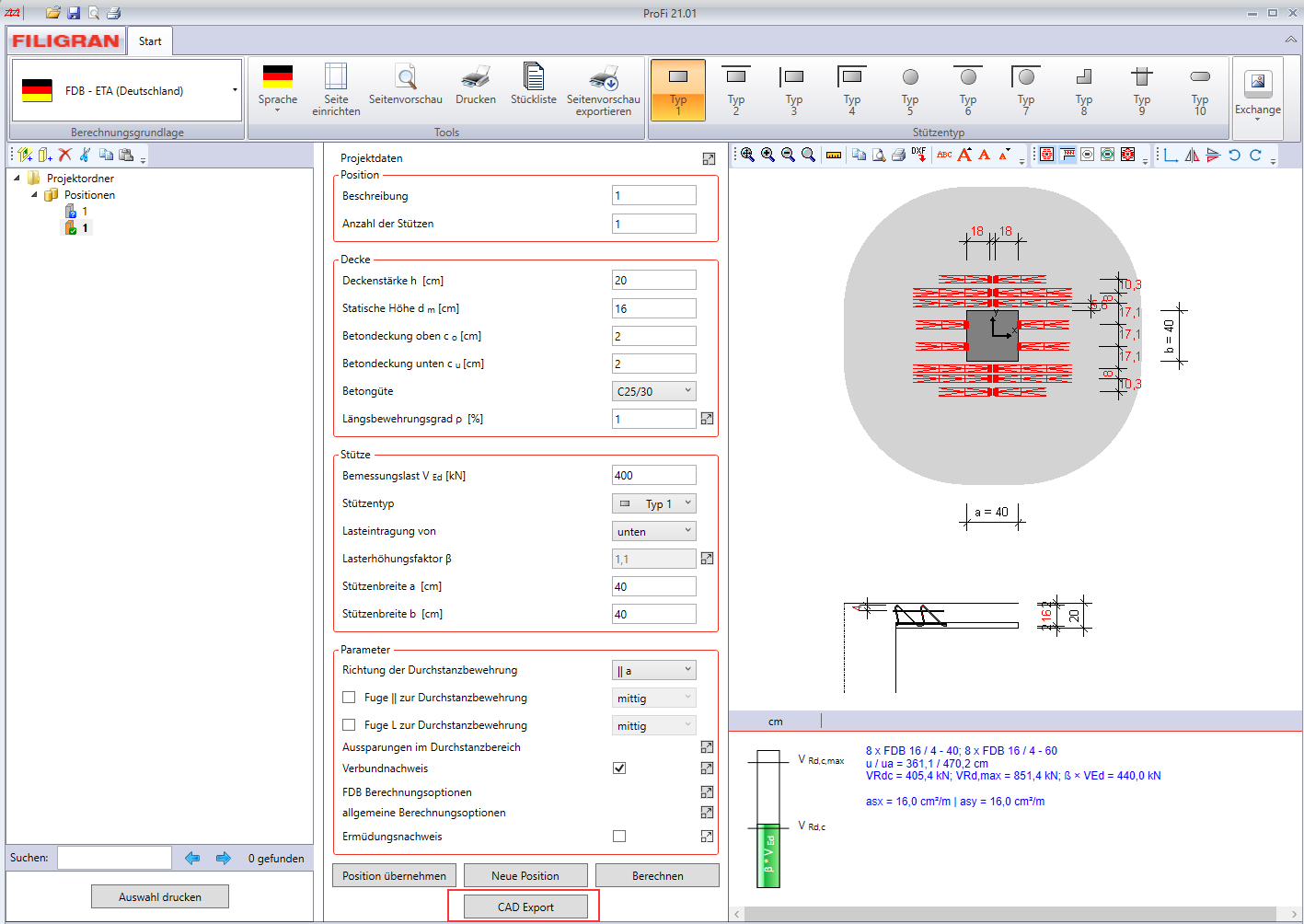Open Seitenvorschau print preview
The image size is (1304, 924).
pos(406,85)
